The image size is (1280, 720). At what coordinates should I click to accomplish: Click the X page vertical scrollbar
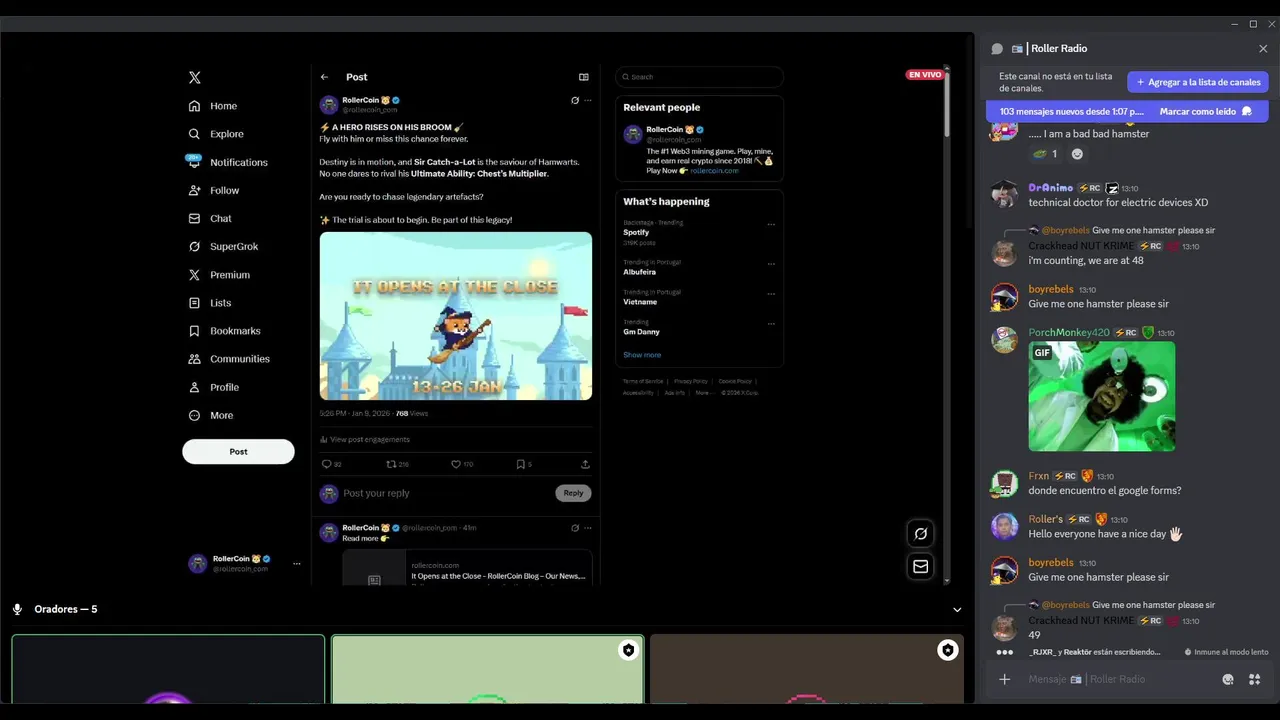click(946, 105)
